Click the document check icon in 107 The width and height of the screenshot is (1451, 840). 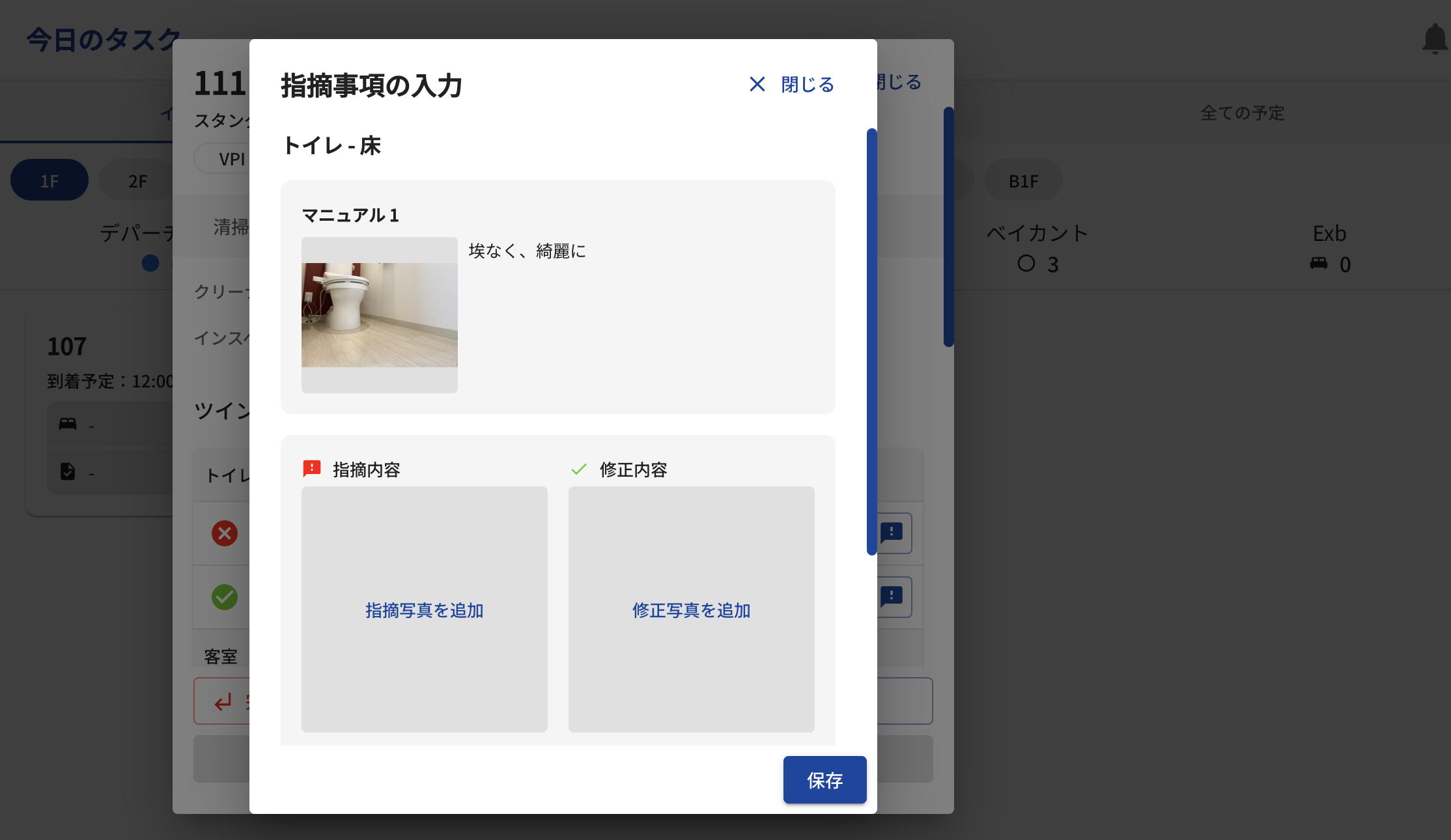pos(68,471)
